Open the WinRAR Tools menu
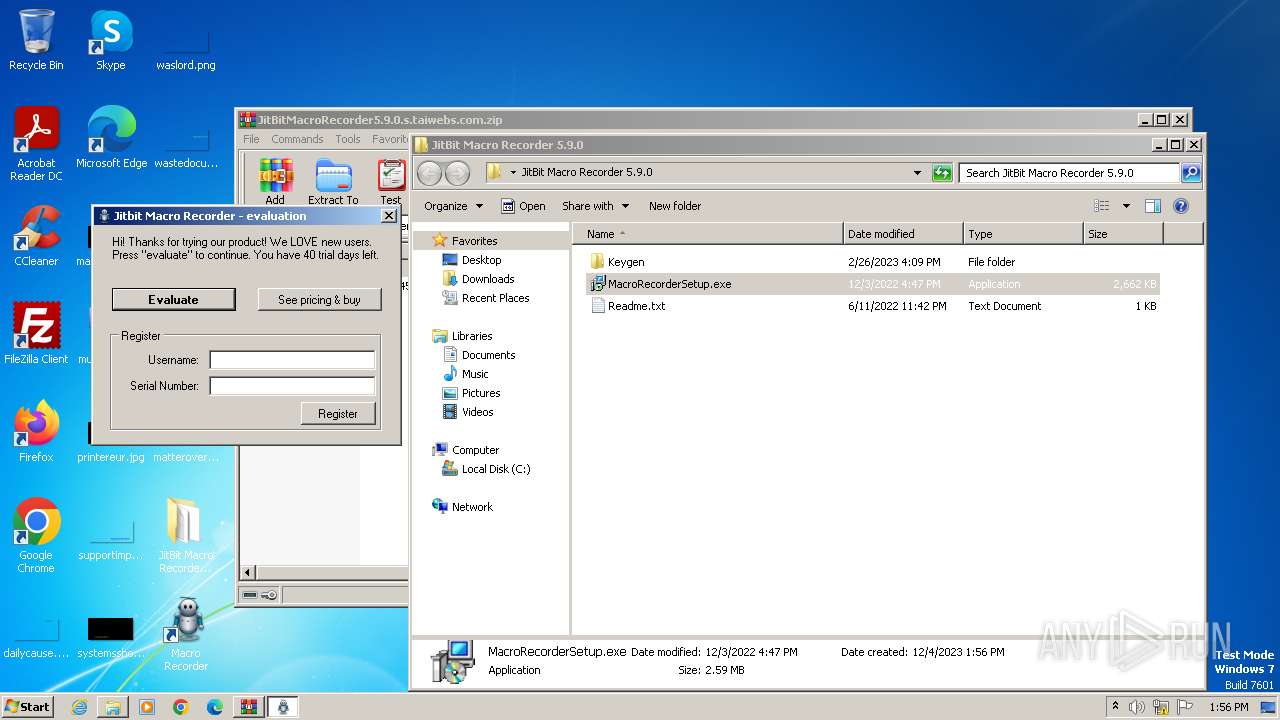1280x720 pixels. coord(348,139)
